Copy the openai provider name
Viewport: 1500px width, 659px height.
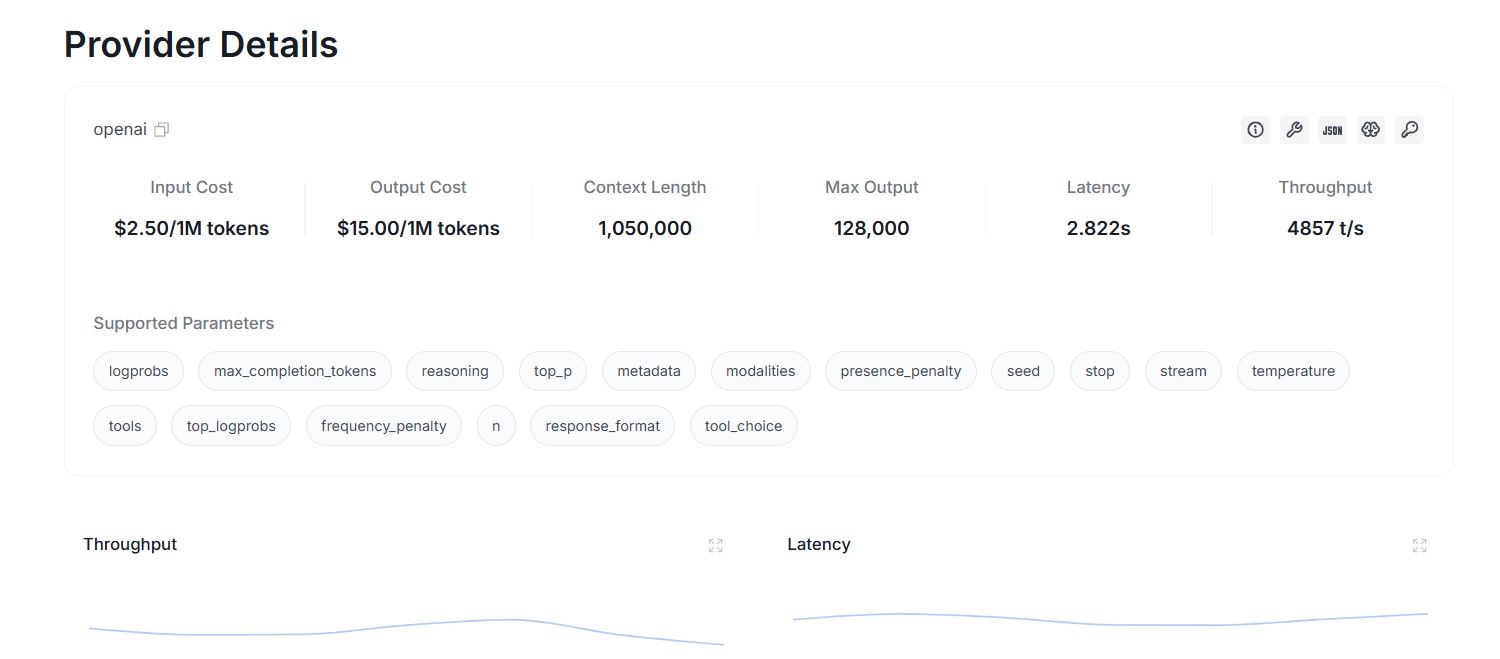pos(162,129)
